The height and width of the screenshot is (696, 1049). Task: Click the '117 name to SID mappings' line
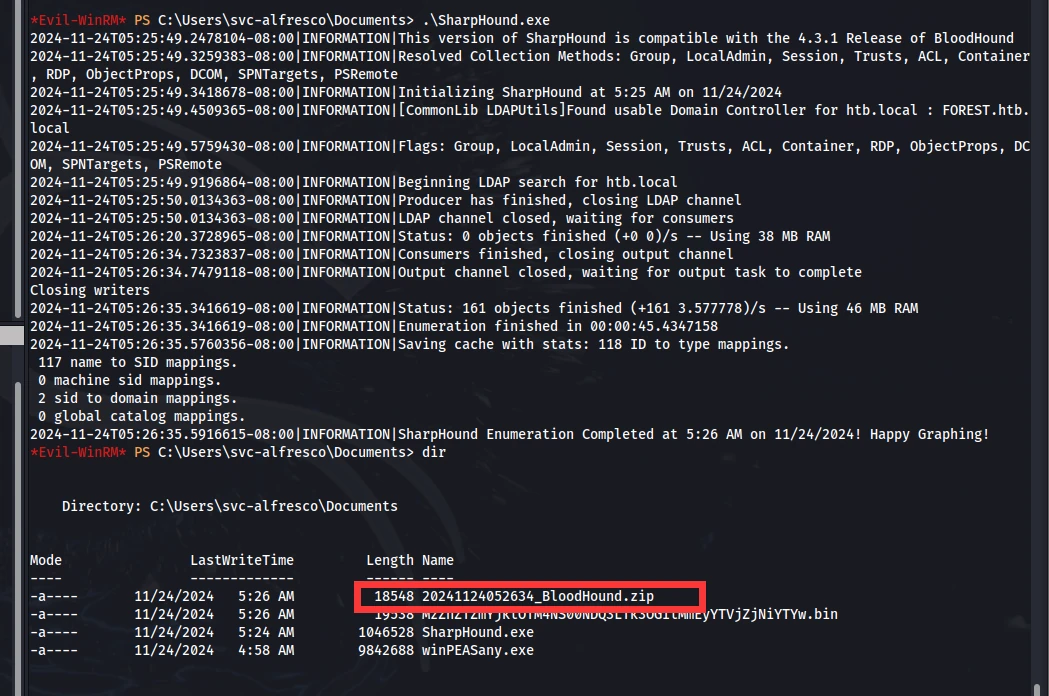coord(137,362)
